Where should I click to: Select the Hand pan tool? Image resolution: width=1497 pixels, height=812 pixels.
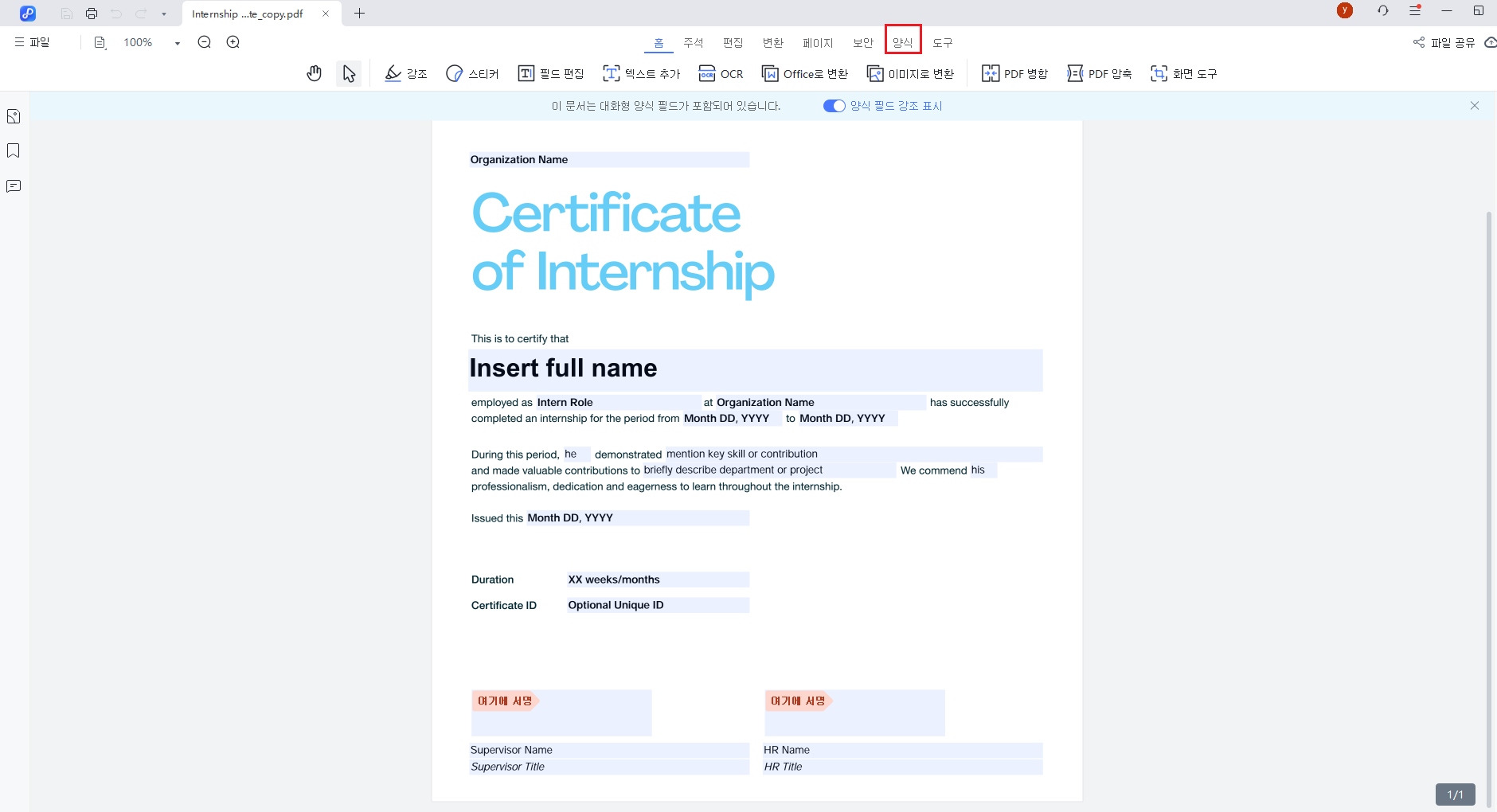click(x=315, y=74)
